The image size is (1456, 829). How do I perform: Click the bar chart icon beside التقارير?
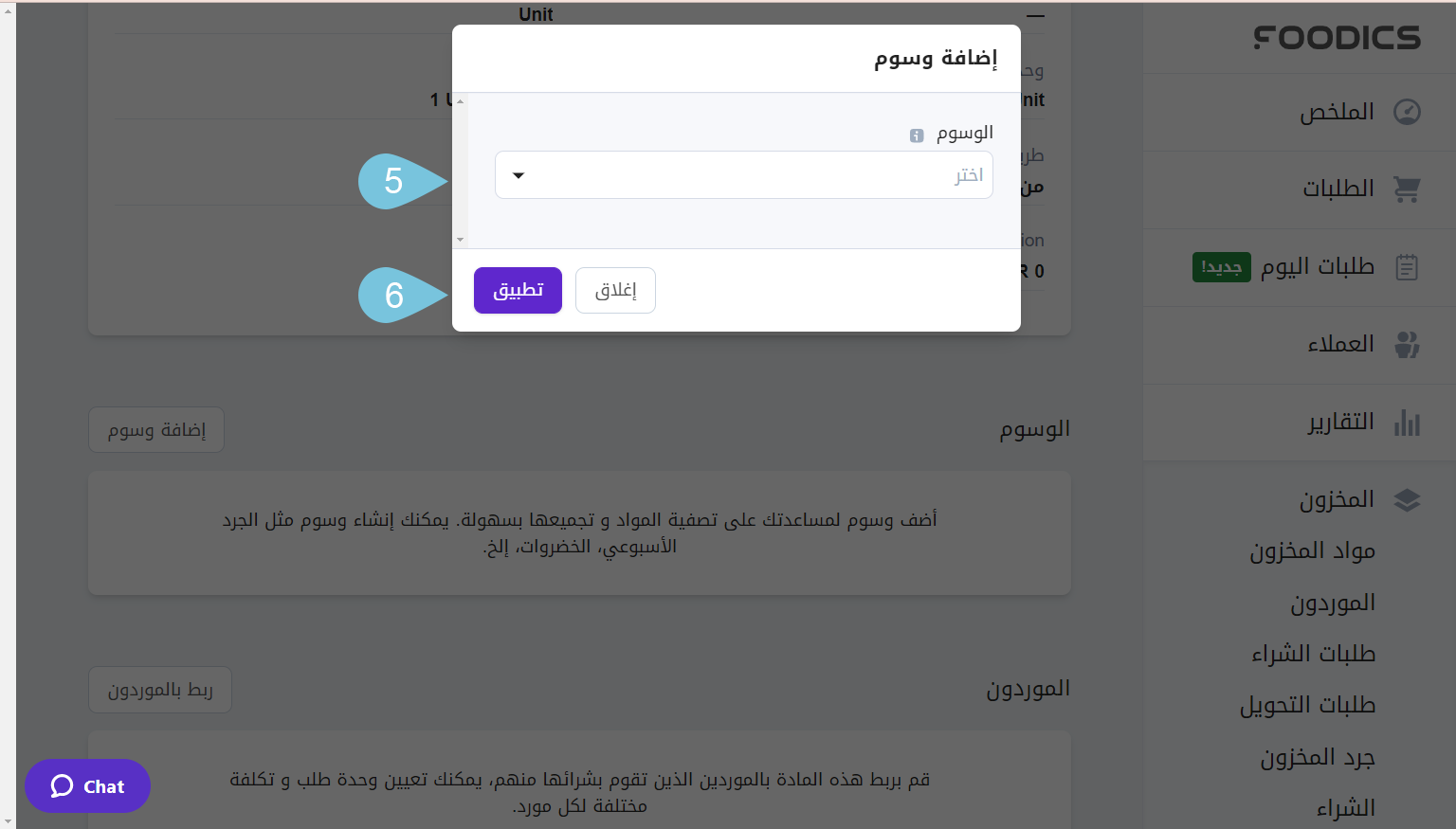pos(1407,423)
